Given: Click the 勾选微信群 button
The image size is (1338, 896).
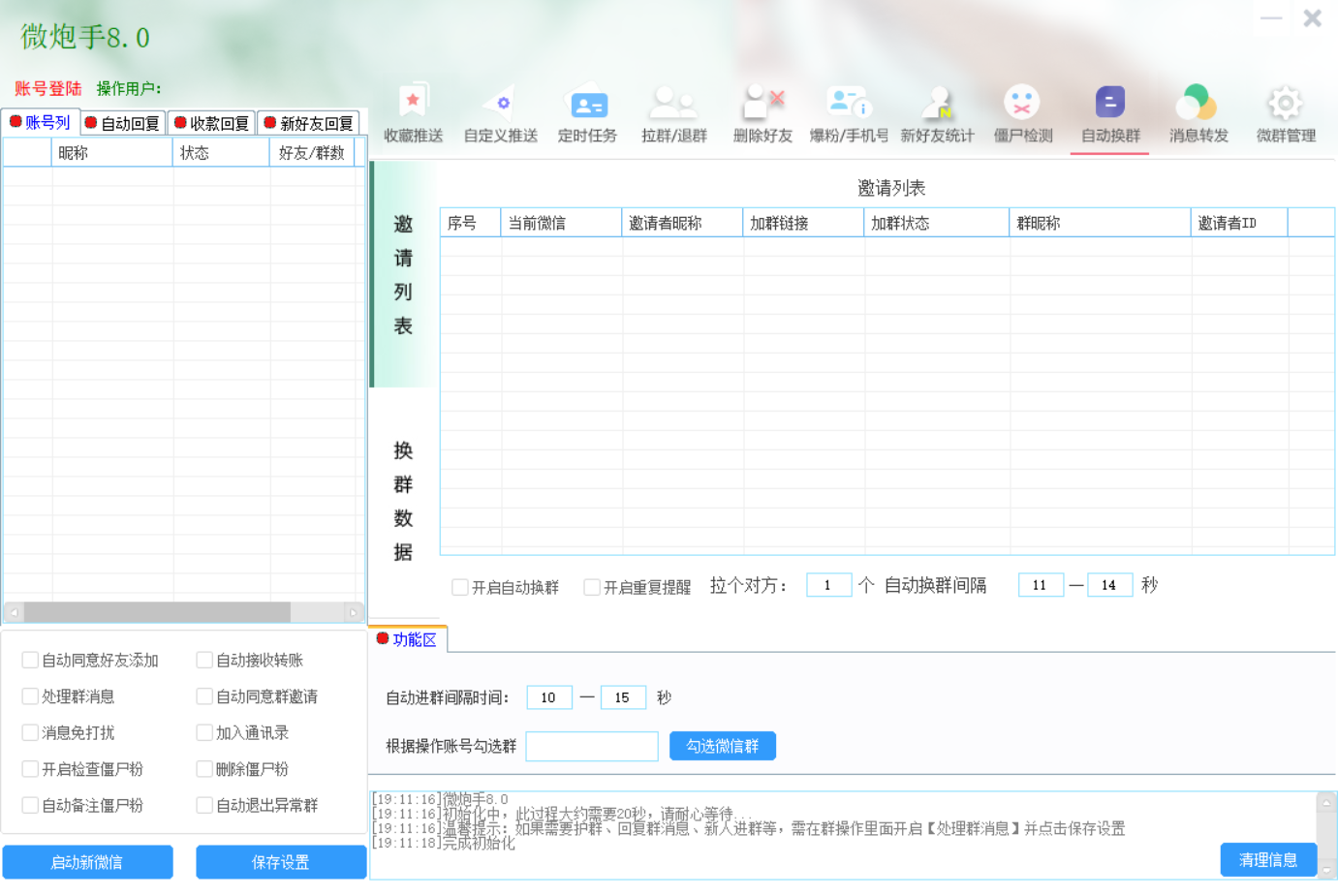Looking at the screenshot, I should click(723, 746).
